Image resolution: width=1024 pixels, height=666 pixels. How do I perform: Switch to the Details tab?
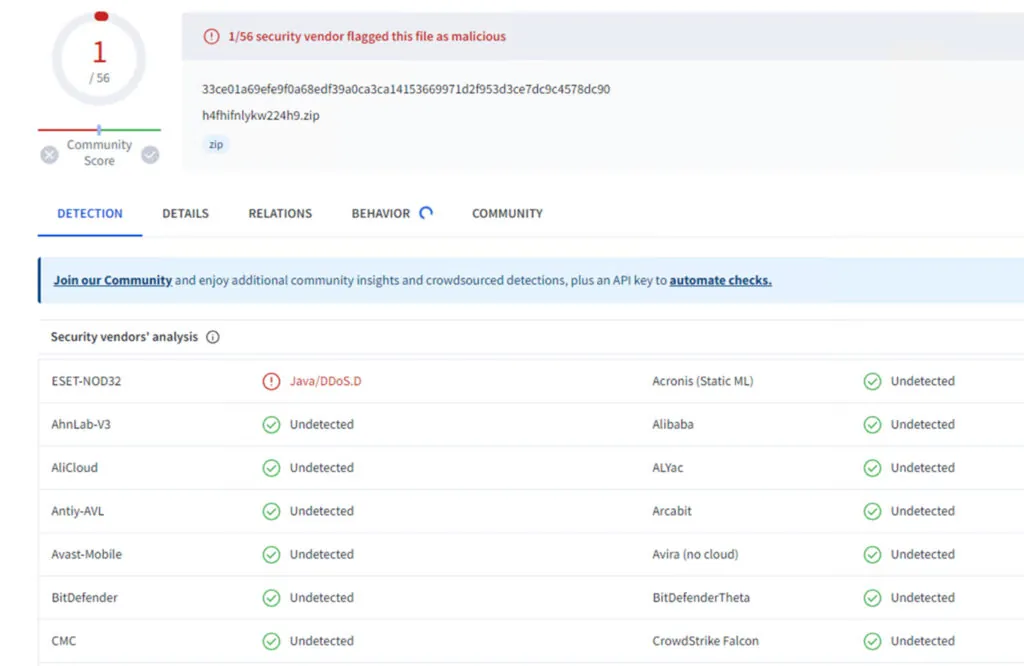[184, 213]
